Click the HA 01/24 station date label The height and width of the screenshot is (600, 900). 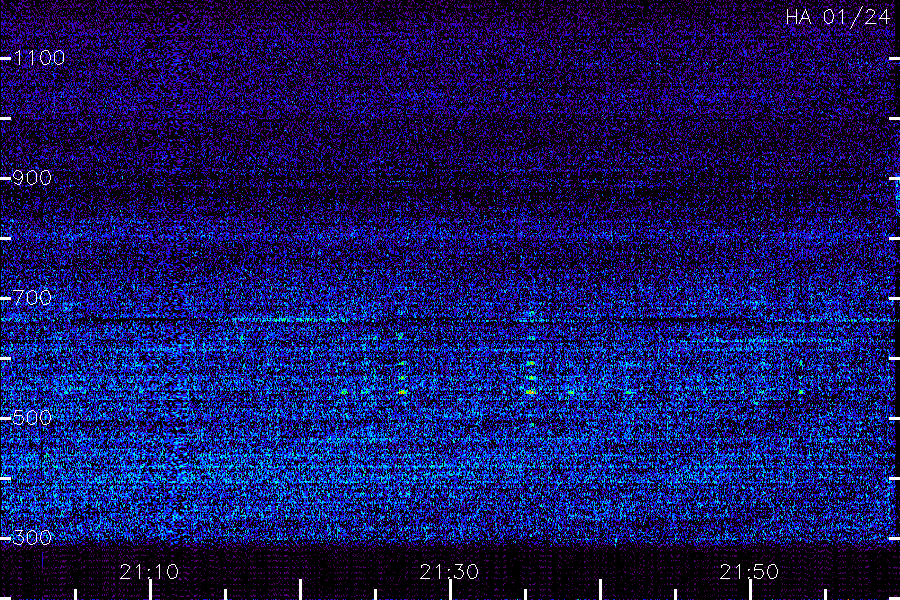(x=837, y=17)
